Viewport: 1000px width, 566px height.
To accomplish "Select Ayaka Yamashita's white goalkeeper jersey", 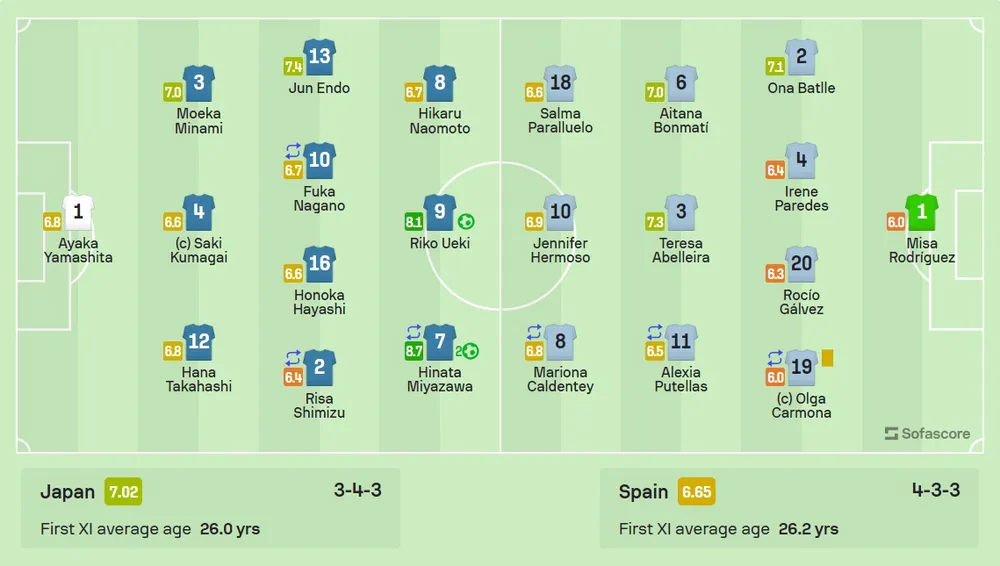I will coord(78,212).
